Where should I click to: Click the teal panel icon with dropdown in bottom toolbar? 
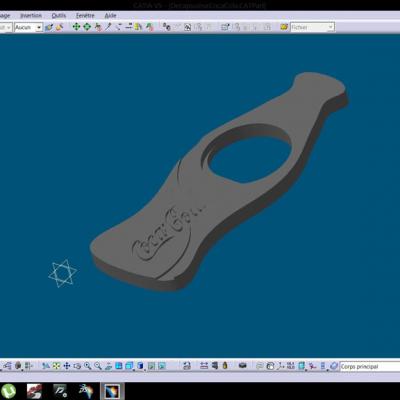(x=302, y=366)
